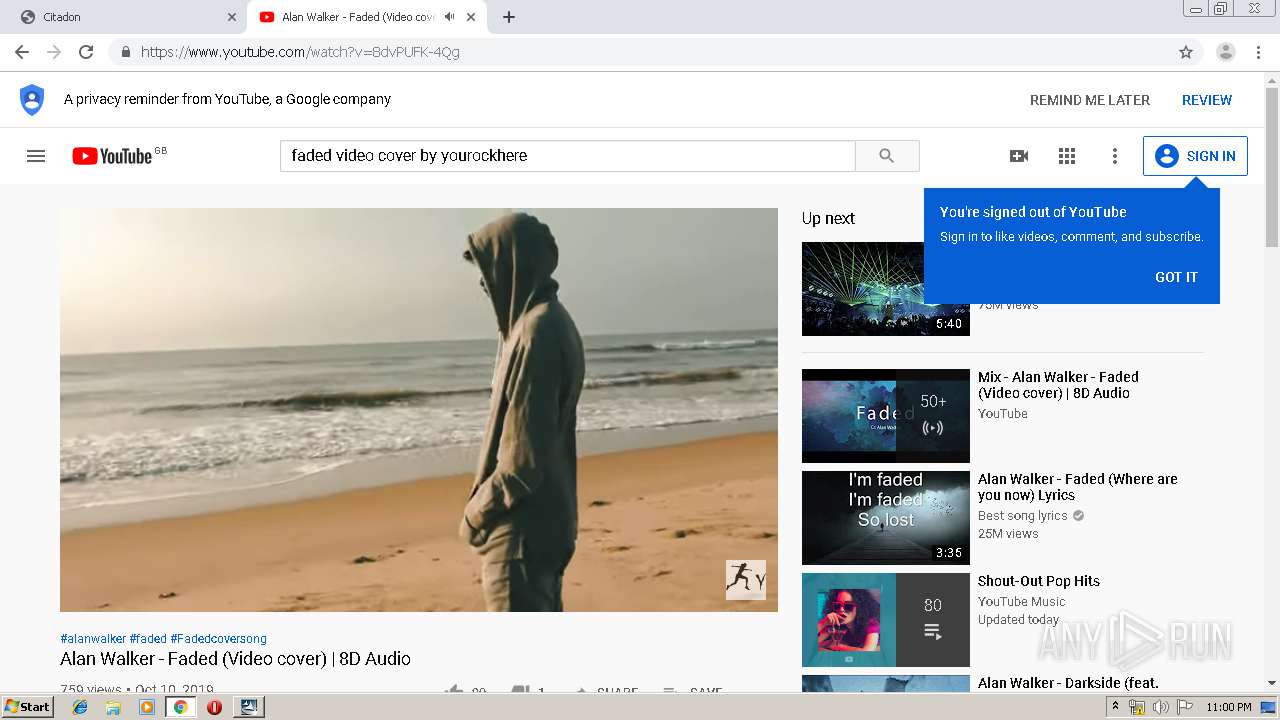
Task: Open the #Fadedcoversong hashtag
Action: (218, 638)
